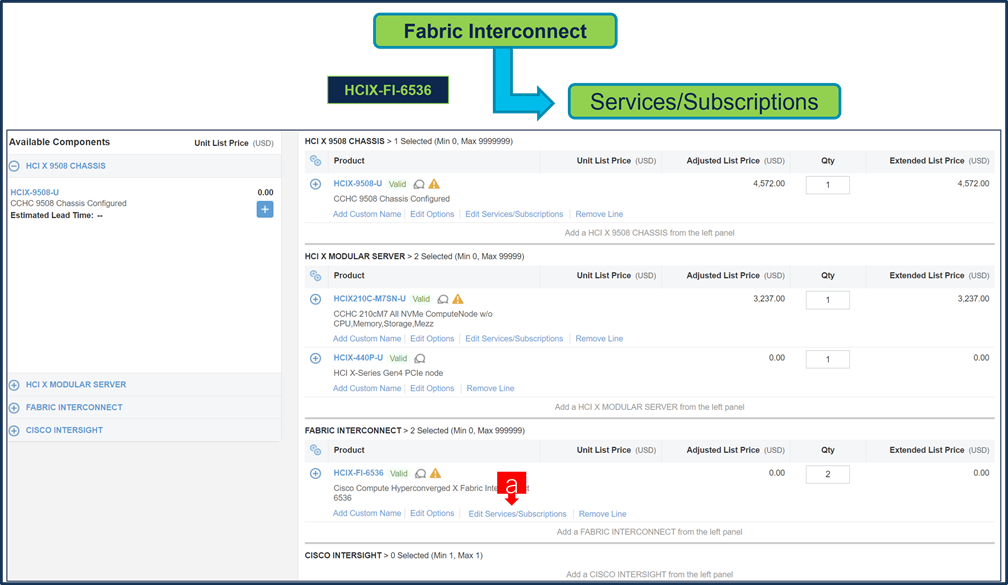Screen dimensions: 1008x585
Task: Click the Qty field for HCIX-440P-U
Action: [x=828, y=359]
